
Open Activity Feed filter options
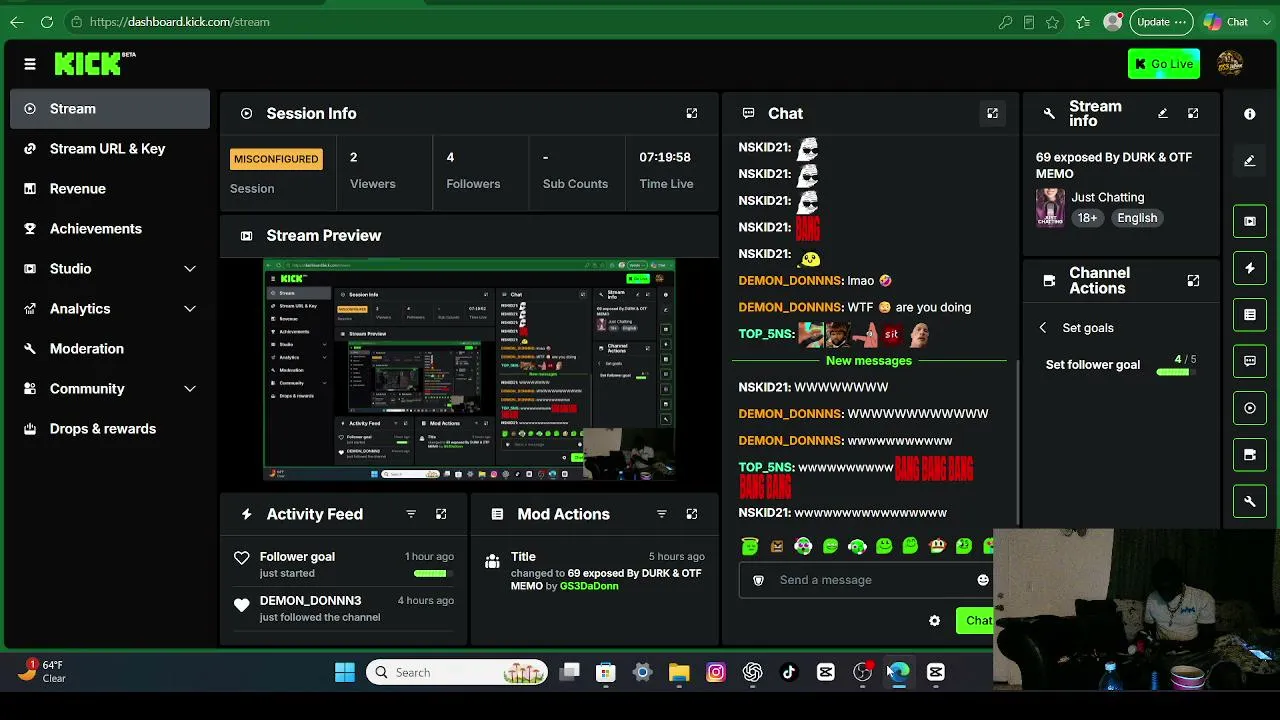(411, 514)
